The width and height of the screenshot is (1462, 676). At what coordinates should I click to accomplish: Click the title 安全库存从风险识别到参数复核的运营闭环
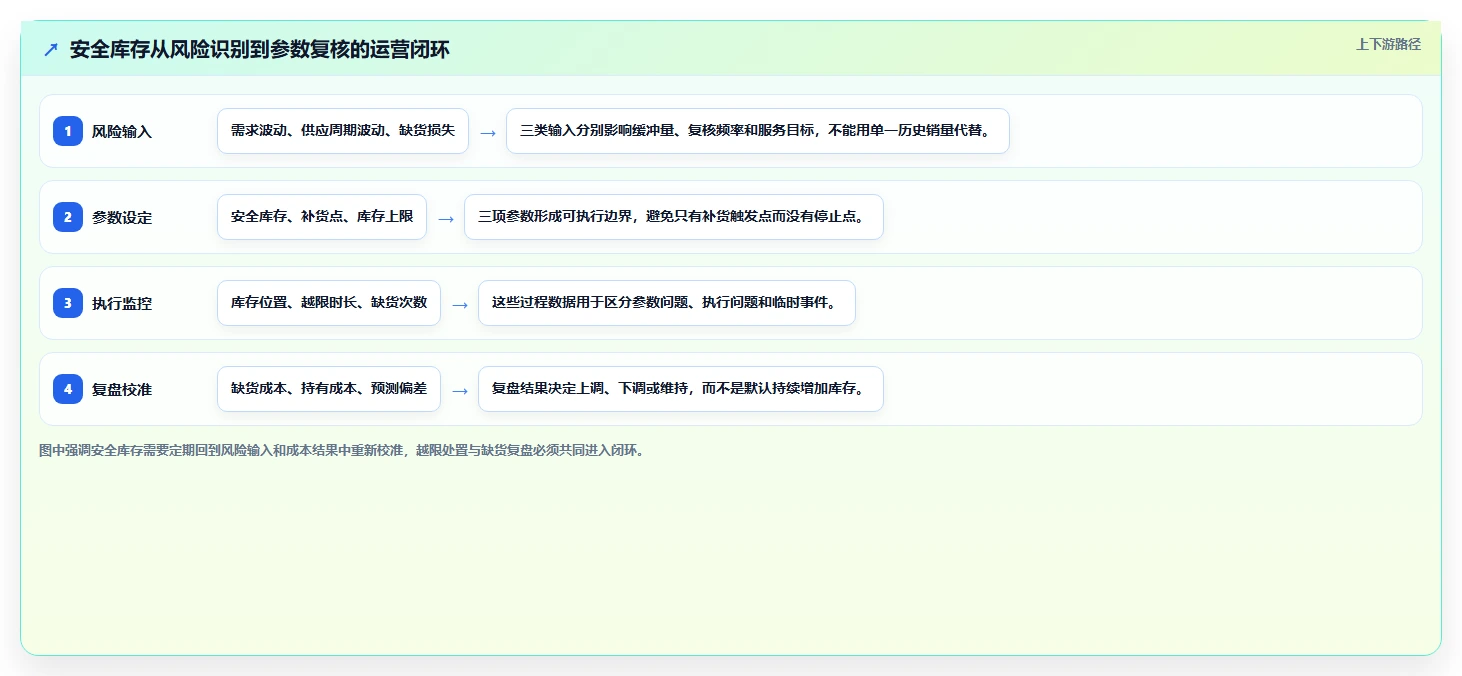tap(260, 50)
